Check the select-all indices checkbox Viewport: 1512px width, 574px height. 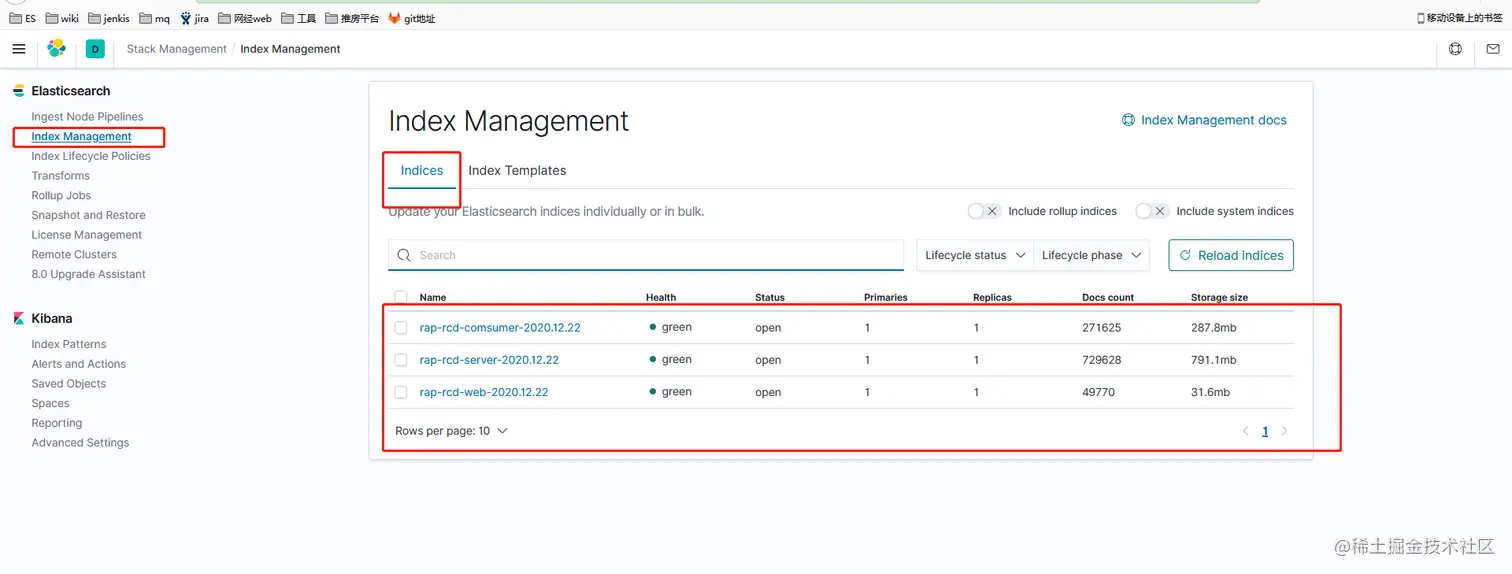(x=401, y=297)
